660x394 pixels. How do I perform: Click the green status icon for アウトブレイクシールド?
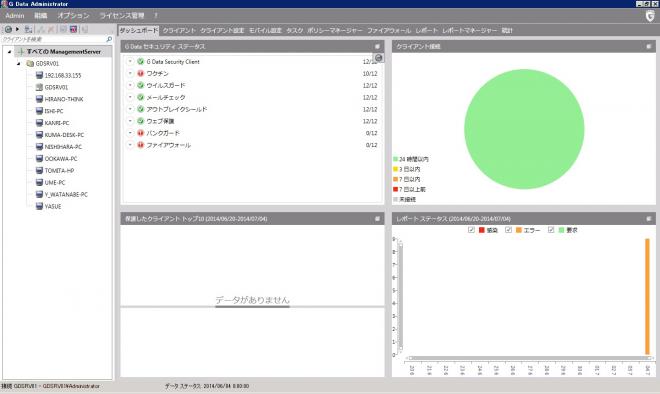tap(141, 109)
